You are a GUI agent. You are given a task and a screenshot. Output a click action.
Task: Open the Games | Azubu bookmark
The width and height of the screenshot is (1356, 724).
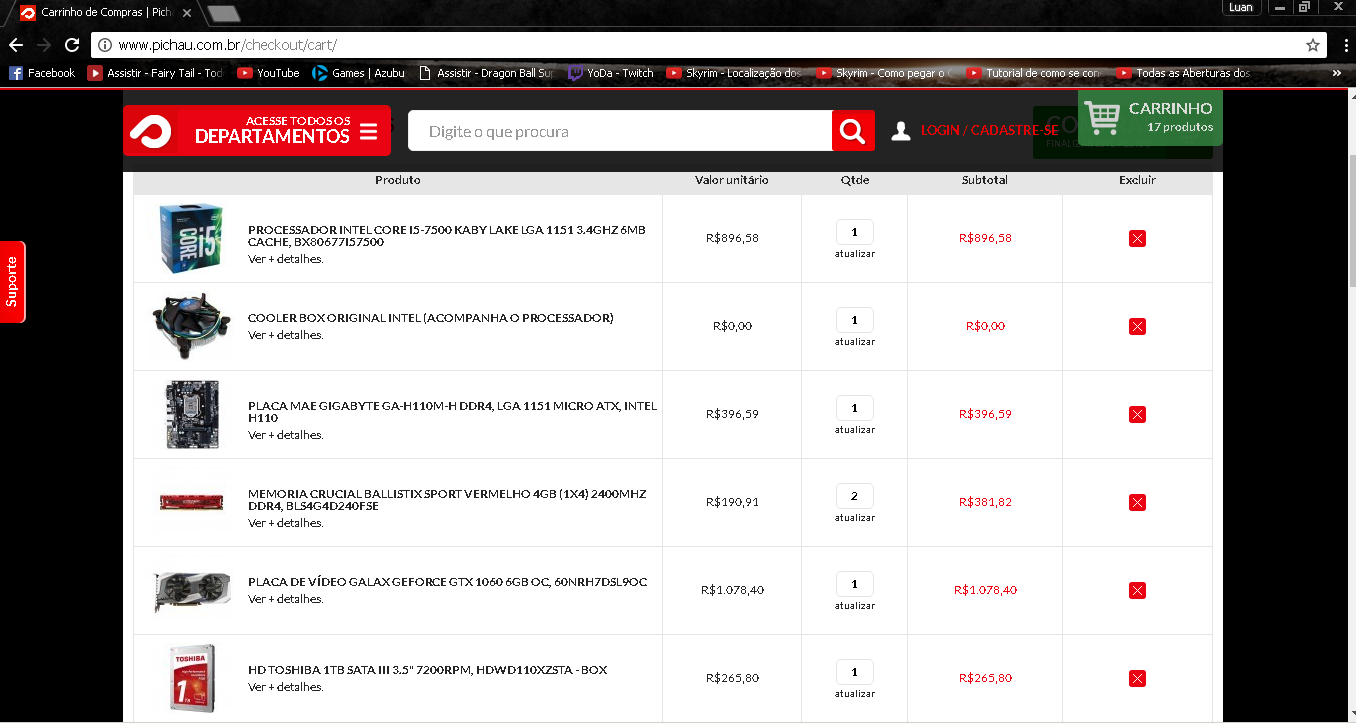click(x=359, y=73)
